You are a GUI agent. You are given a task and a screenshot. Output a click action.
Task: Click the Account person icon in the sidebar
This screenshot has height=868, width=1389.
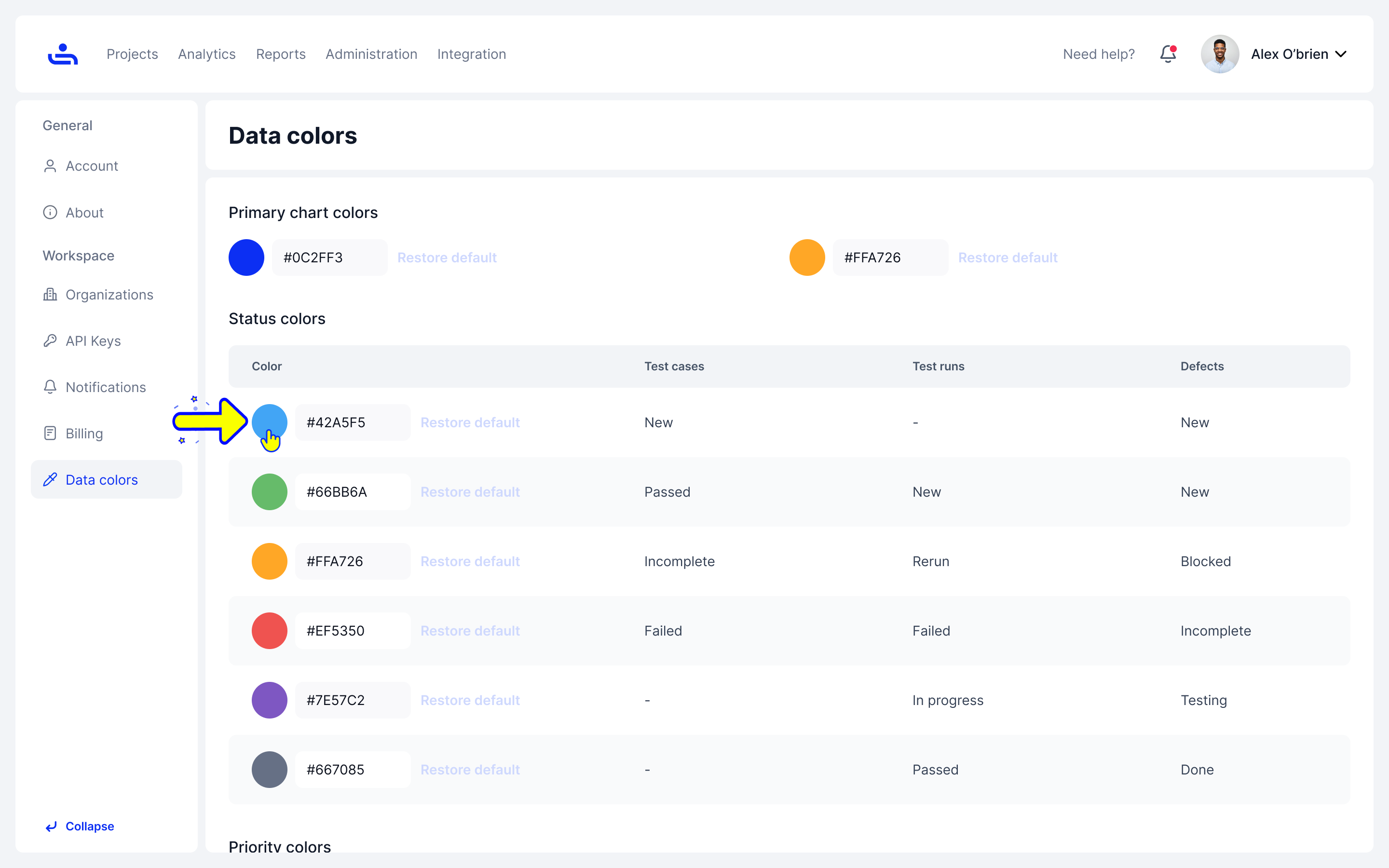coord(50,166)
